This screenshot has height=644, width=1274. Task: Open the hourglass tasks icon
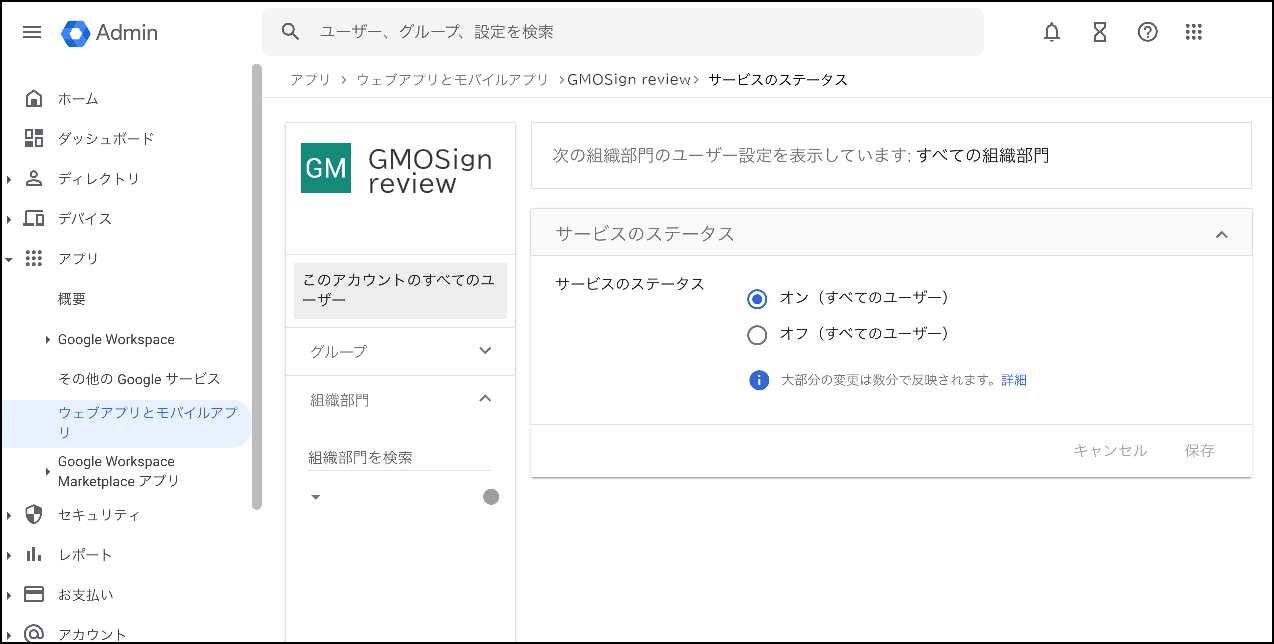[x=1099, y=32]
